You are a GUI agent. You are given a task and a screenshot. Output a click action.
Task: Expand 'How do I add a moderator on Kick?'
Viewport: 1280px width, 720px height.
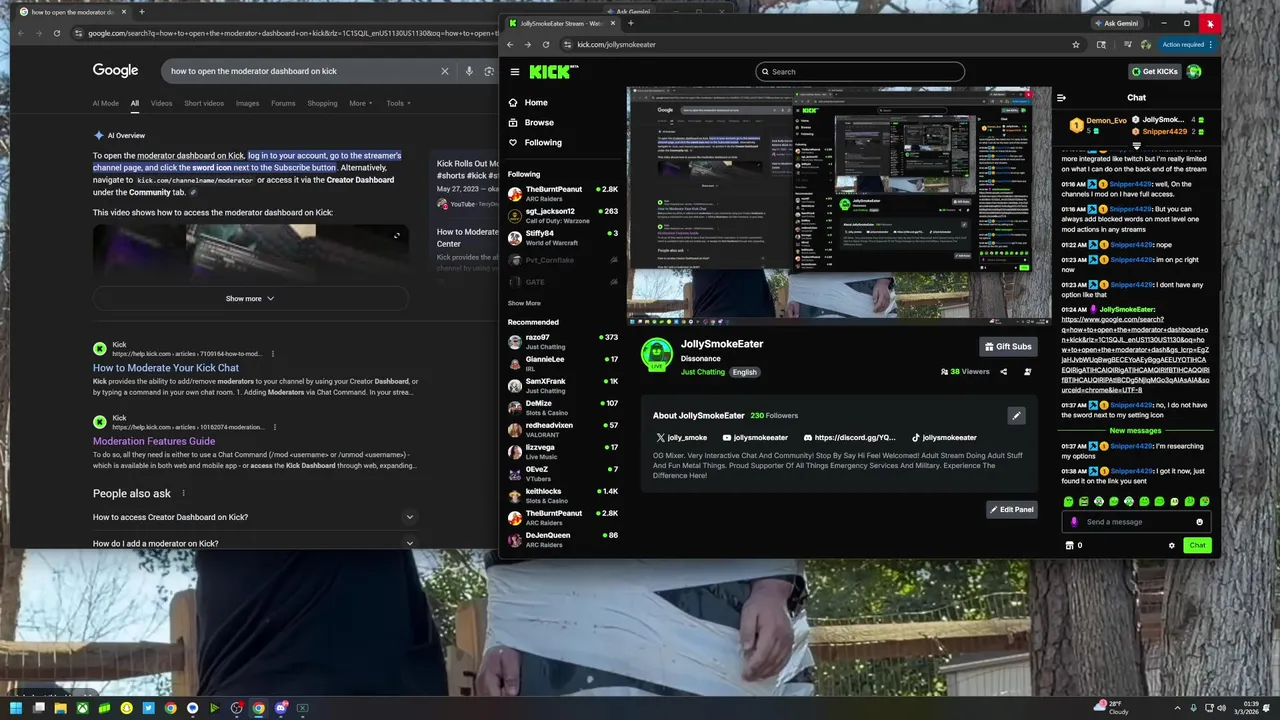point(254,543)
